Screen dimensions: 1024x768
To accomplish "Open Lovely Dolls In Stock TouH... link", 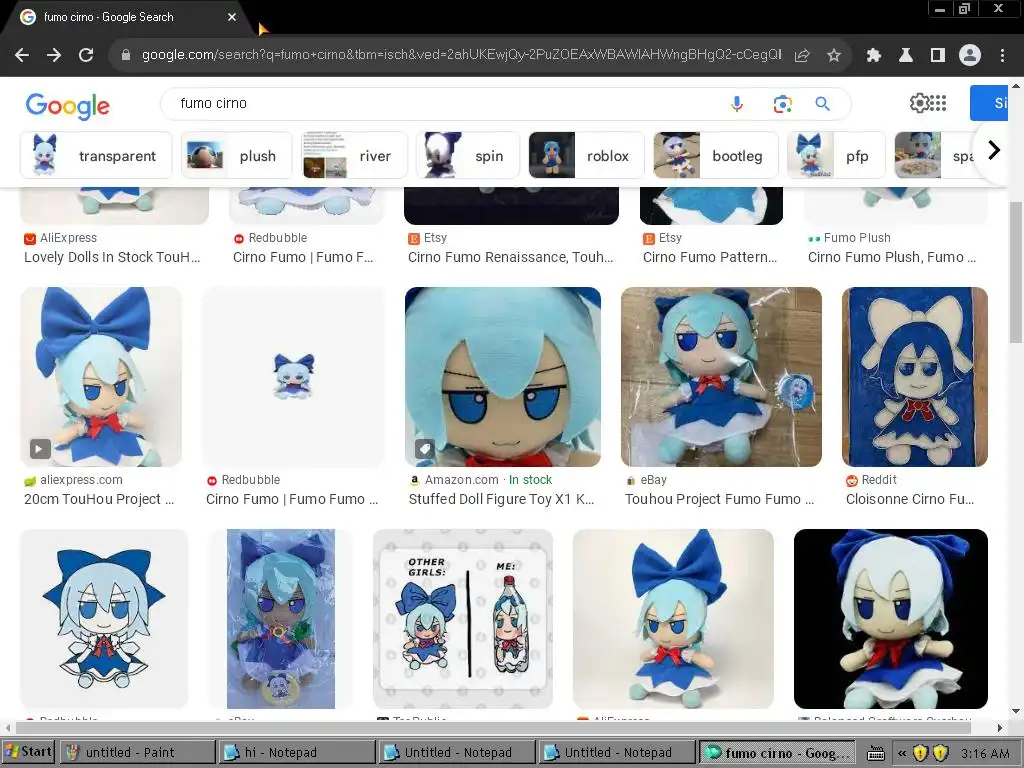I will tap(112, 257).
